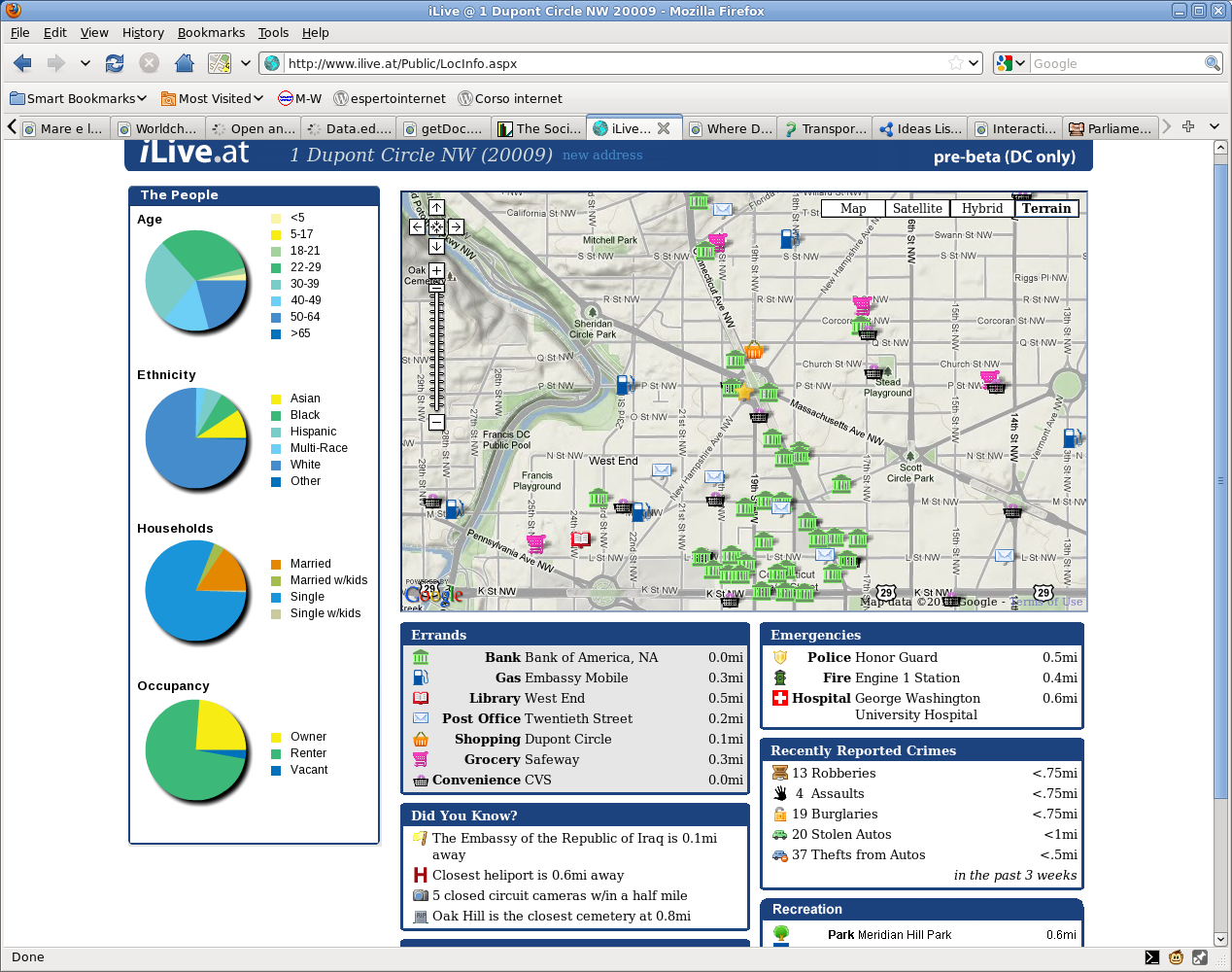Pan the map left
Viewport: 1232px width, 972px height.
pos(417,226)
